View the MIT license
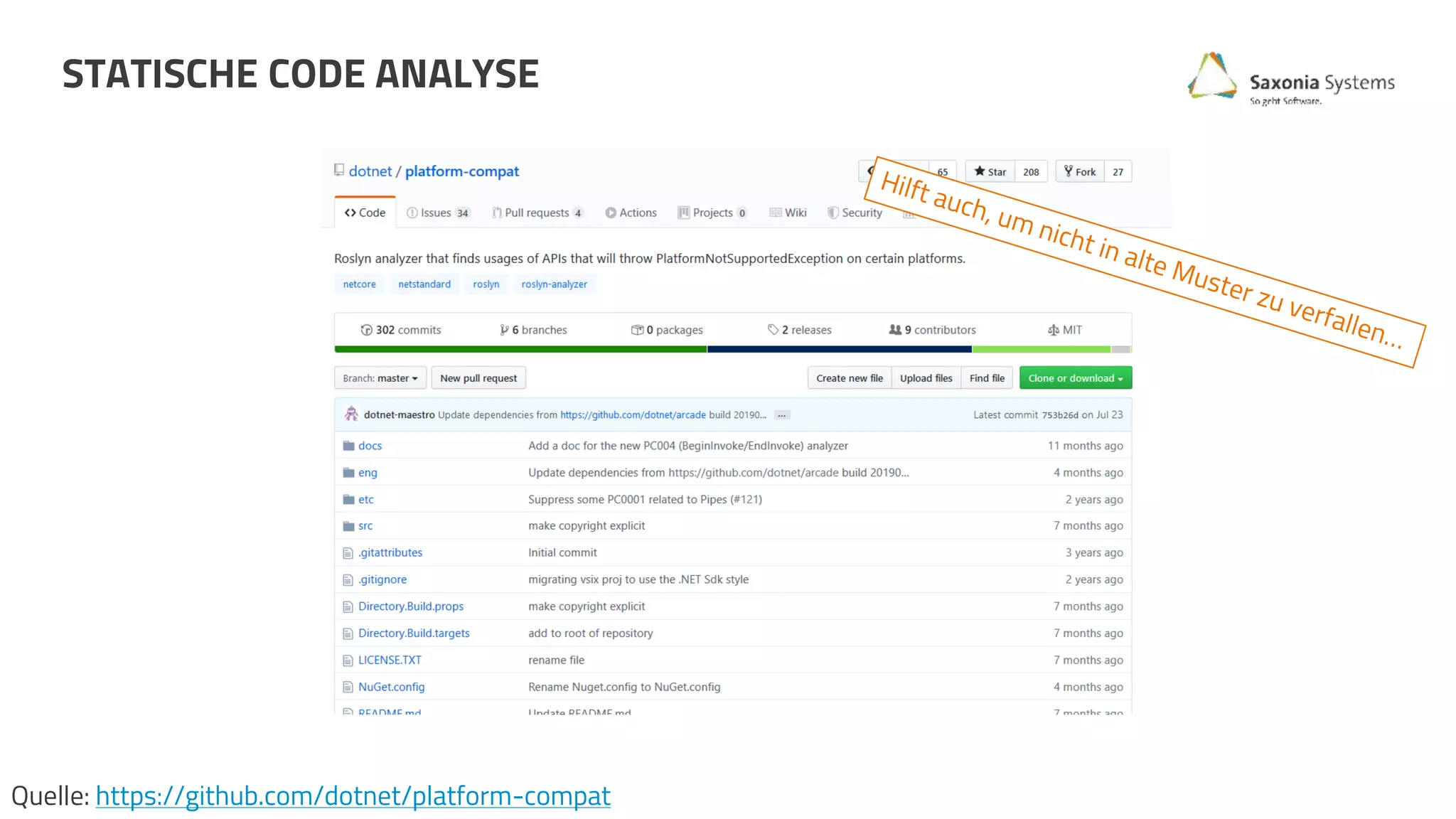 [x=1065, y=330]
